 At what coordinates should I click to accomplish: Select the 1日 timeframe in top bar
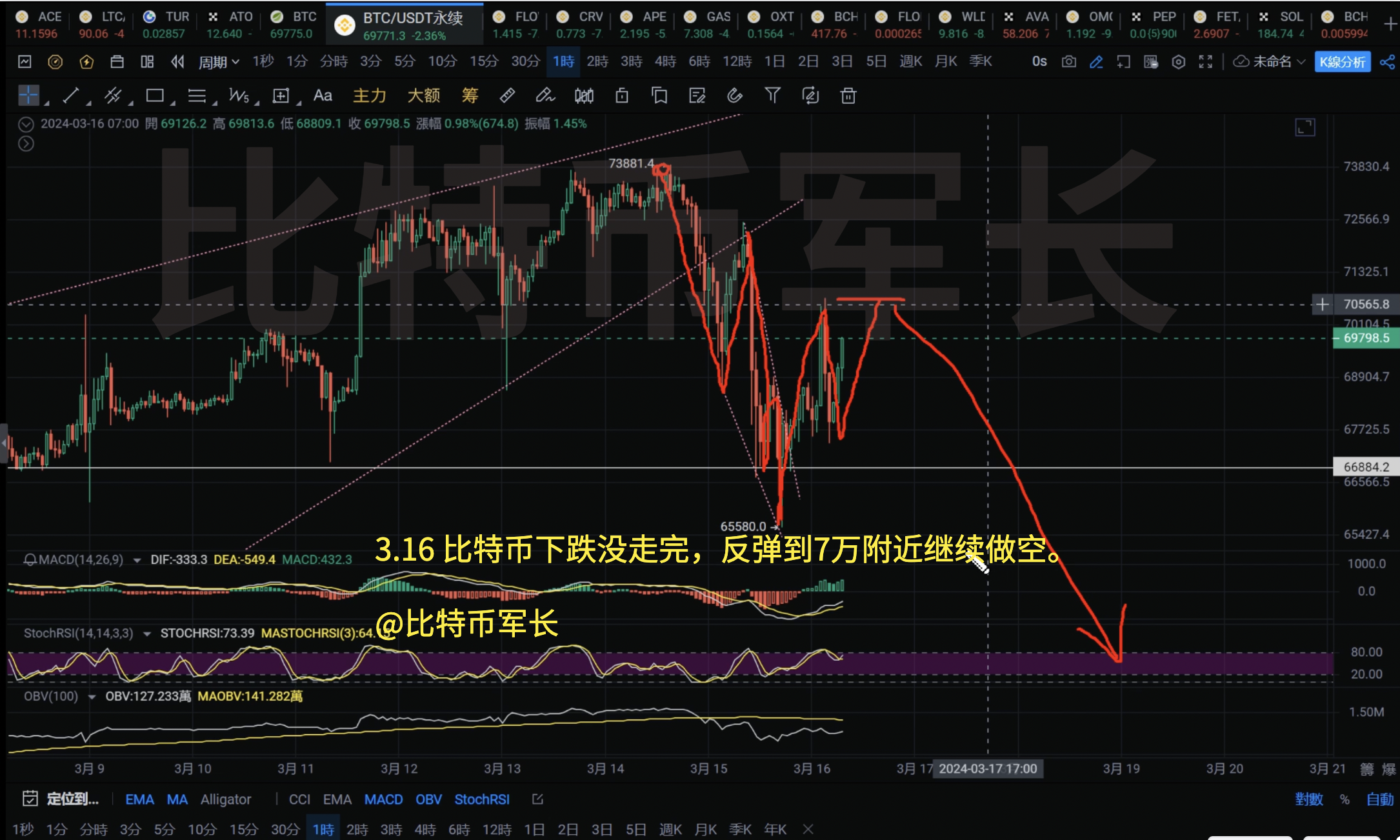click(x=774, y=62)
